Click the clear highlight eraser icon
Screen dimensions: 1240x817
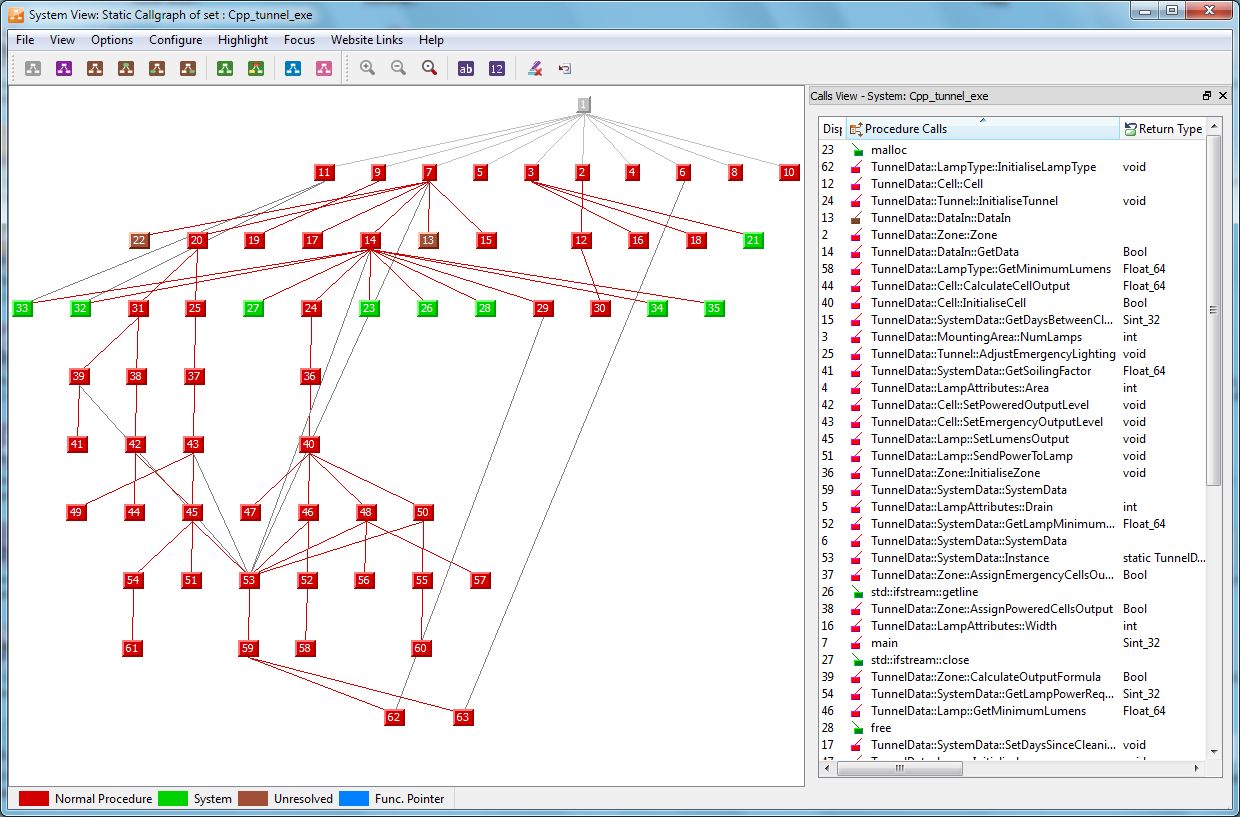[535, 69]
